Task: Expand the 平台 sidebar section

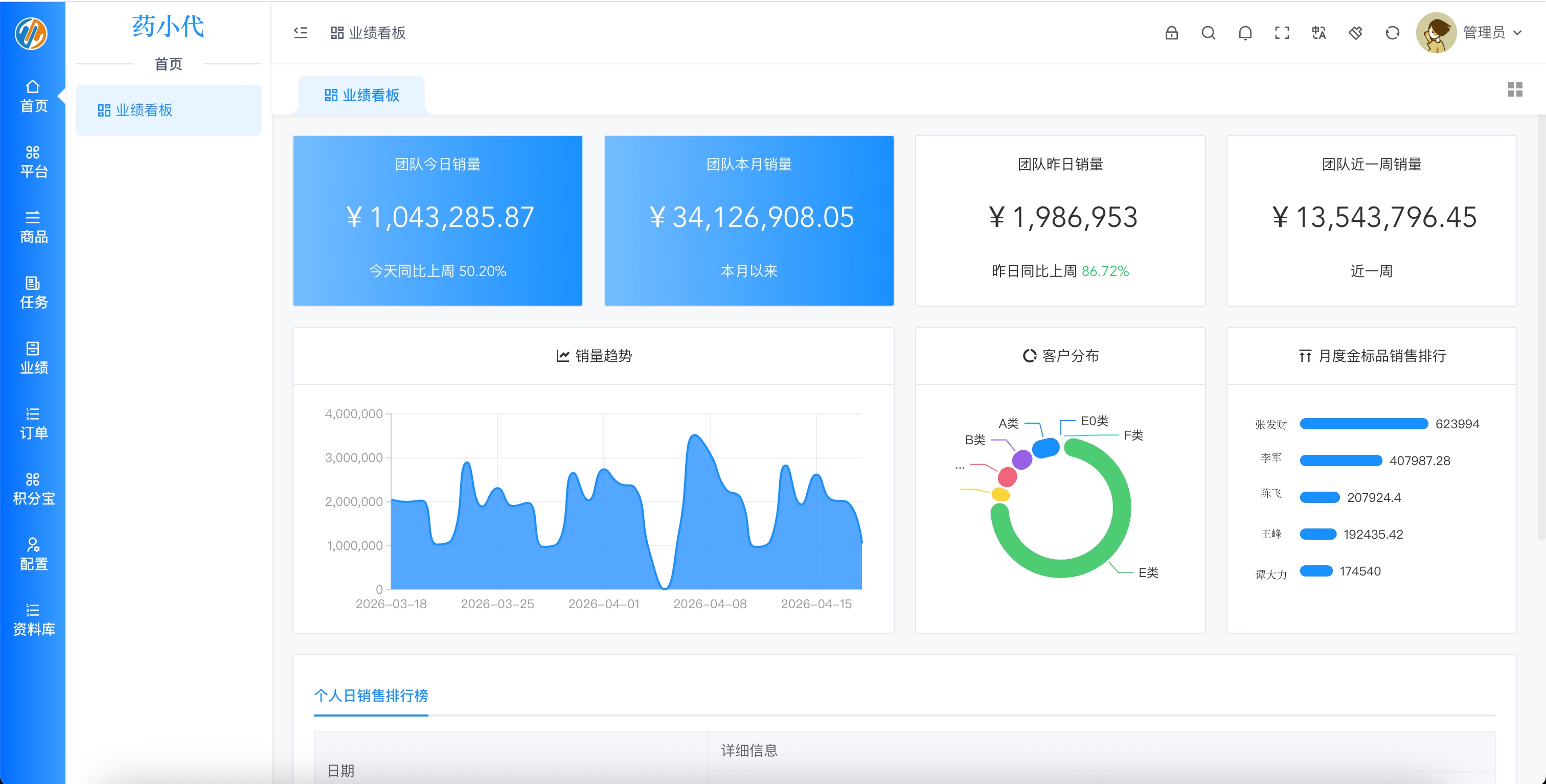Action: coord(32,161)
